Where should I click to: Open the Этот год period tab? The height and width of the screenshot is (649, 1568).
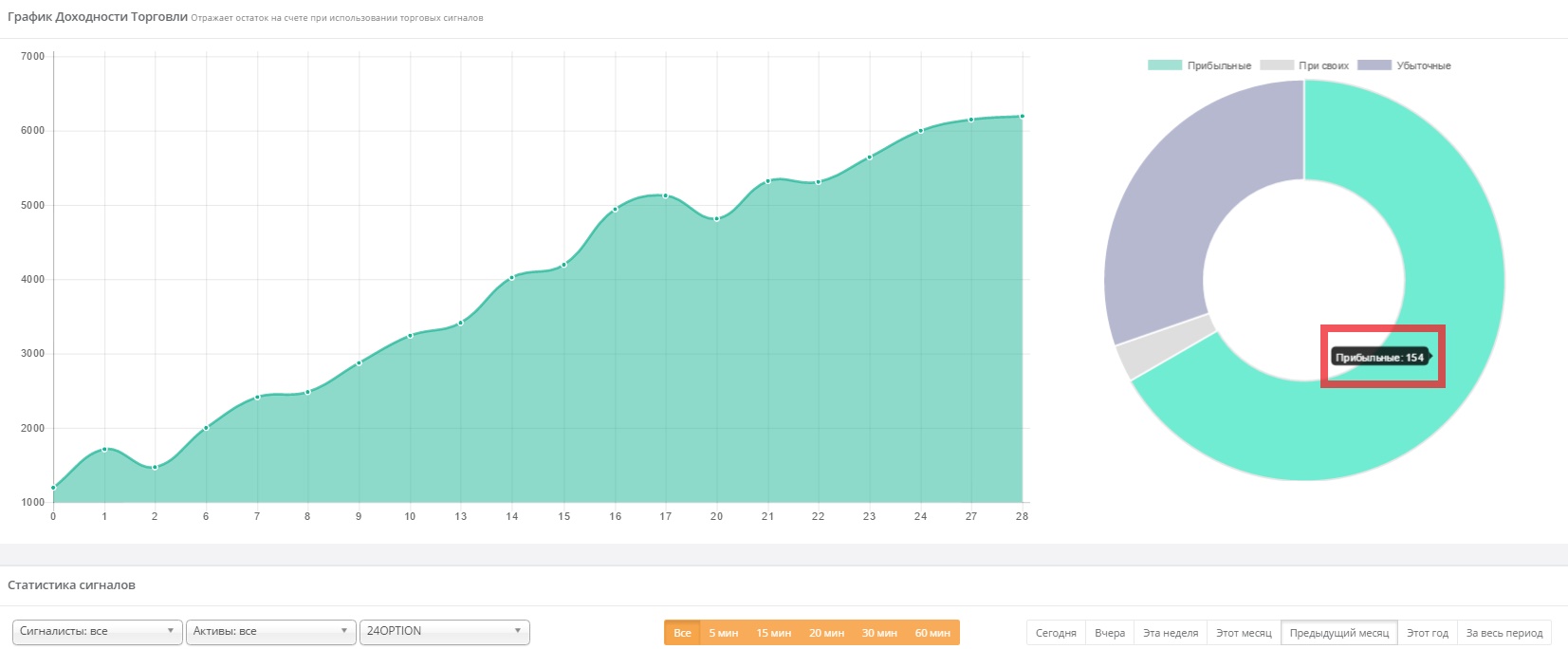click(1428, 633)
